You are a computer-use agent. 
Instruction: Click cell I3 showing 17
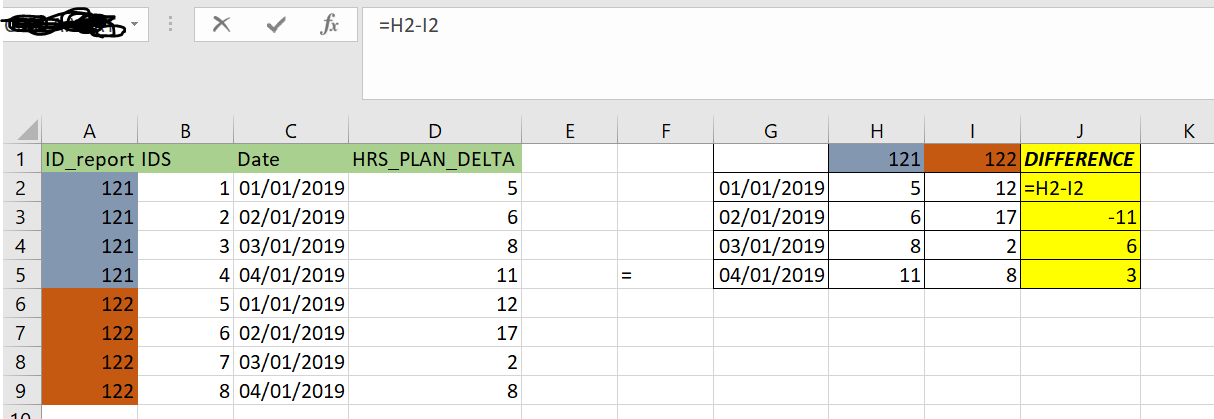click(x=973, y=216)
